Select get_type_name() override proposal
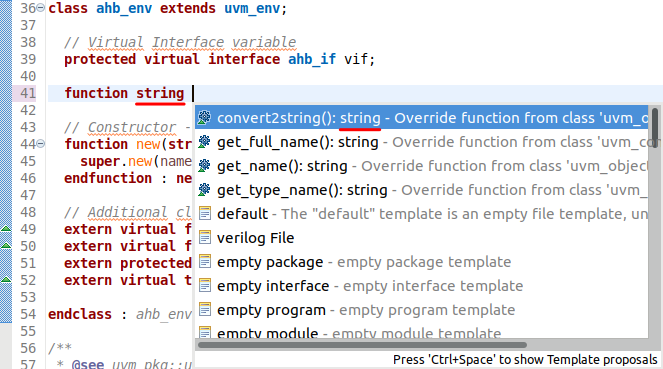 pyautogui.click(x=422, y=190)
